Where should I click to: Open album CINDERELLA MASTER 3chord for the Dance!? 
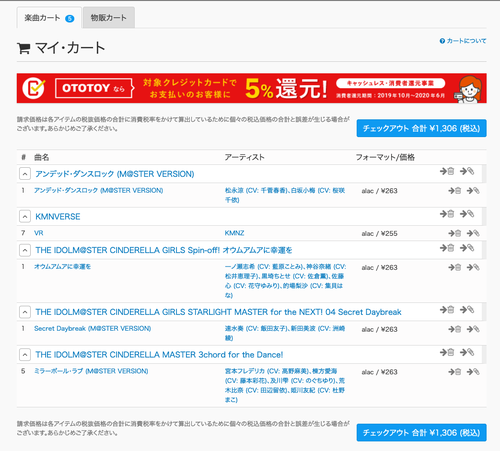coord(159,355)
